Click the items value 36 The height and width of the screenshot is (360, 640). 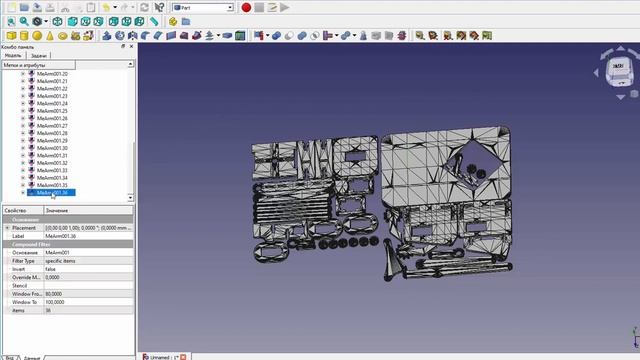pos(88,311)
